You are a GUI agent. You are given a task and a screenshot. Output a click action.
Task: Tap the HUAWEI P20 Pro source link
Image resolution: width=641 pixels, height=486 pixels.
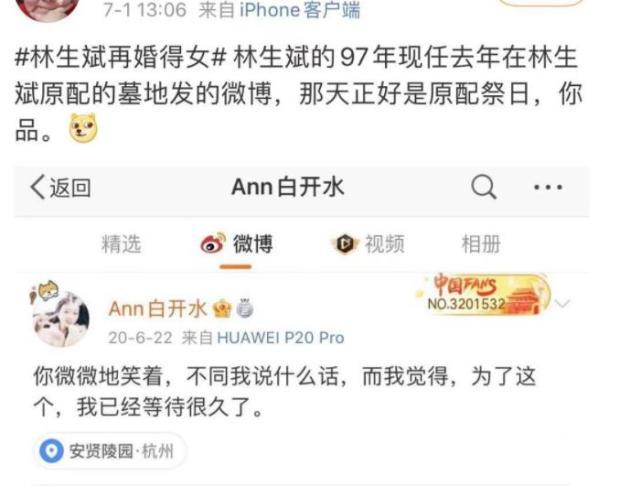pos(280,338)
